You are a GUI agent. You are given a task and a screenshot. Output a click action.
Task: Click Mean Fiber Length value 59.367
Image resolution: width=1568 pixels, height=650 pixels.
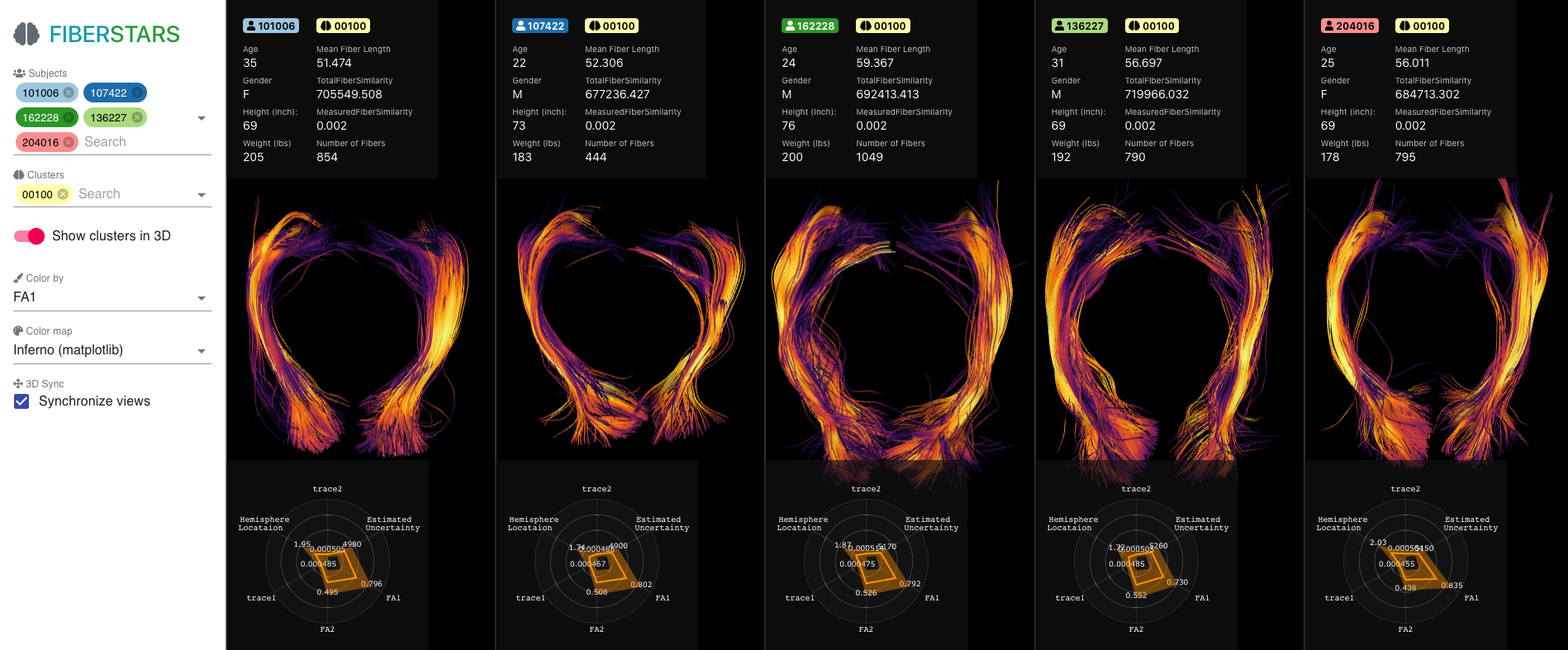(x=875, y=63)
